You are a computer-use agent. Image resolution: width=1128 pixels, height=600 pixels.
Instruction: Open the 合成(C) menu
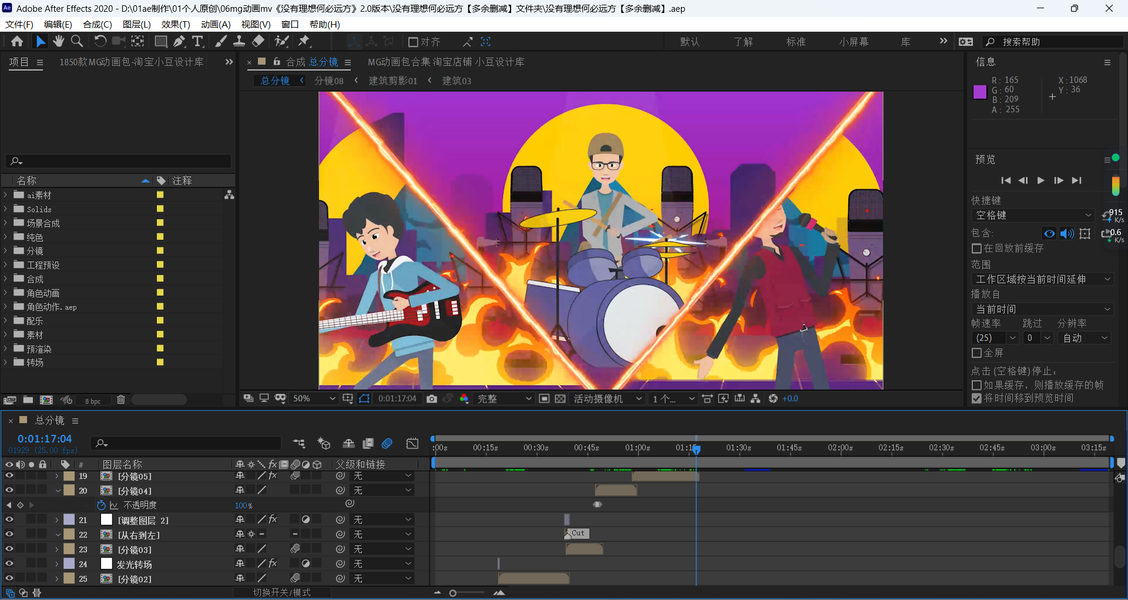(x=97, y=24)
